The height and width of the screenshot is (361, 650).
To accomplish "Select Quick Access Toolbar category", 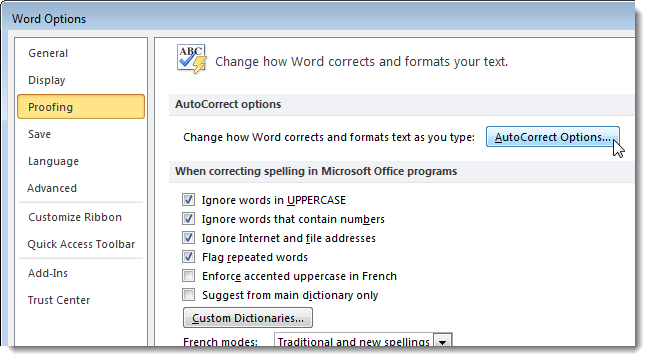I will (x=81, y=244).
